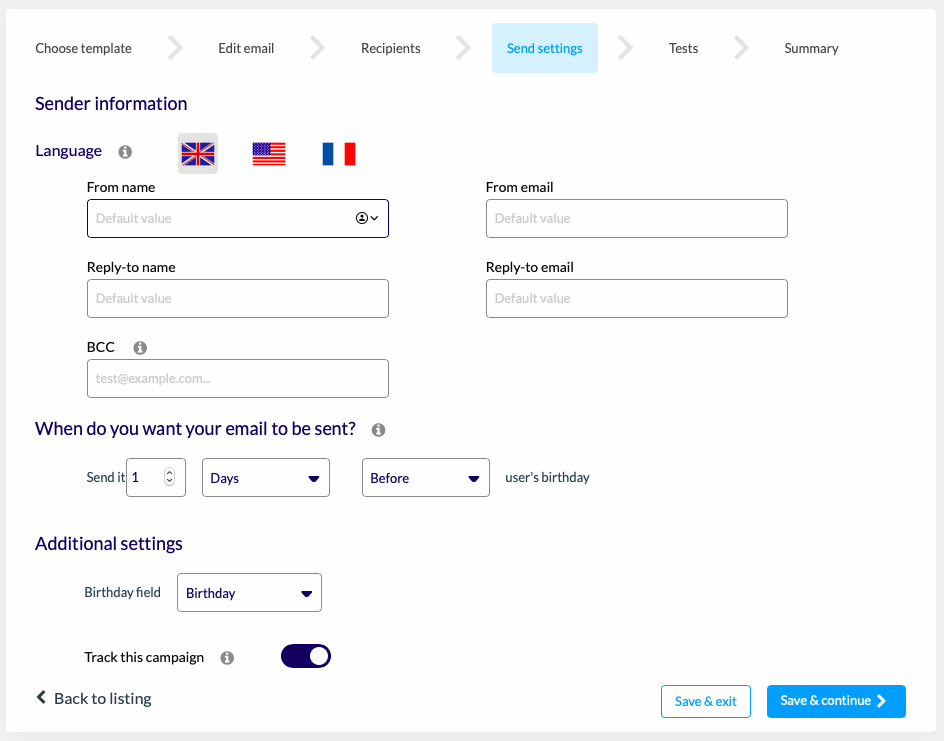Show info icon beside send timing heading
Viewport: 944px width, 741px height.
(378, 430)
